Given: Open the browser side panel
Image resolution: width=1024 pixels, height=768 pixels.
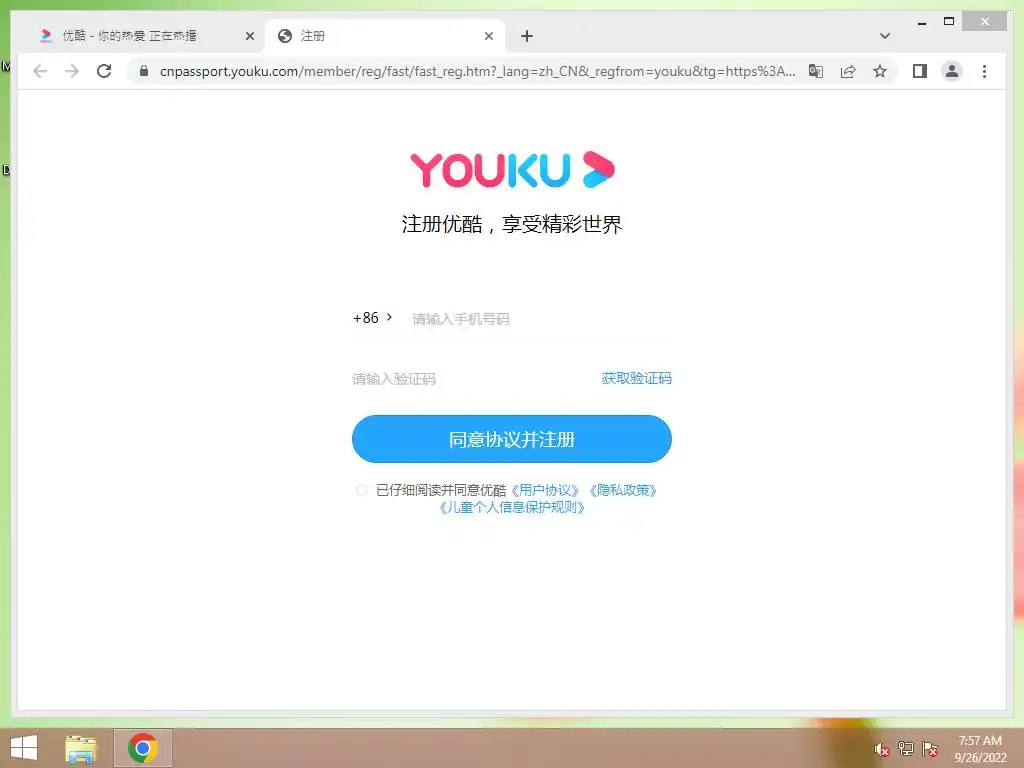Looking at the screenshot, I should (920, 71).
